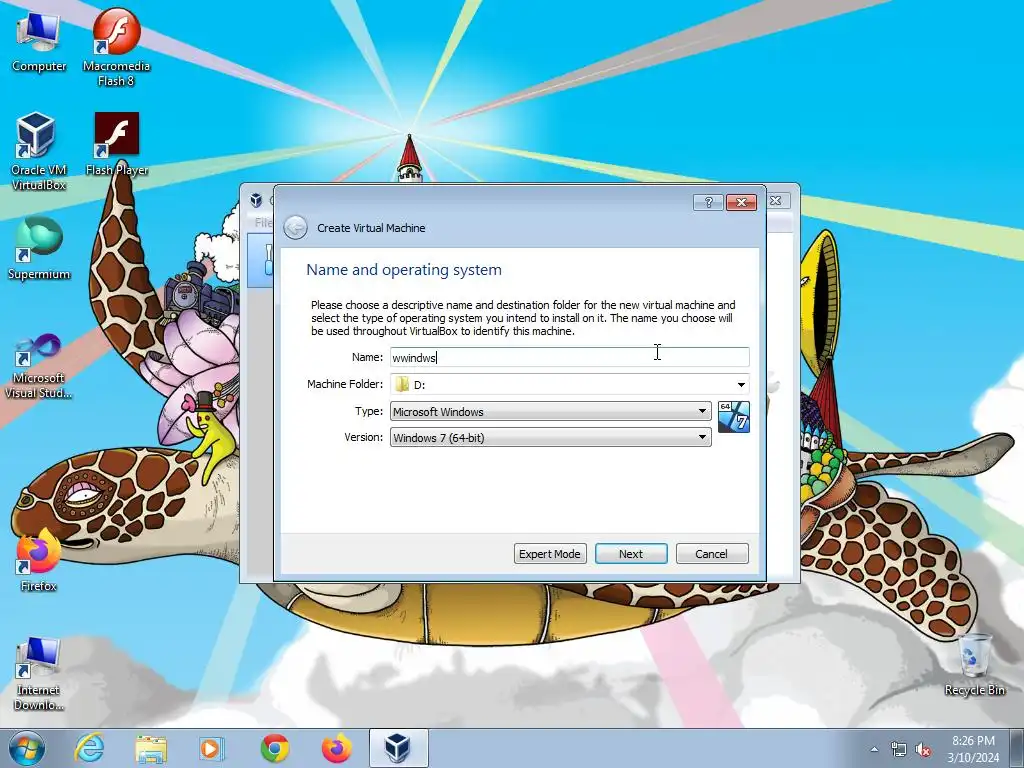1024x768 pixels.
Task: Open Firefox from the taskbar
Action: click(x=336, y=748)
